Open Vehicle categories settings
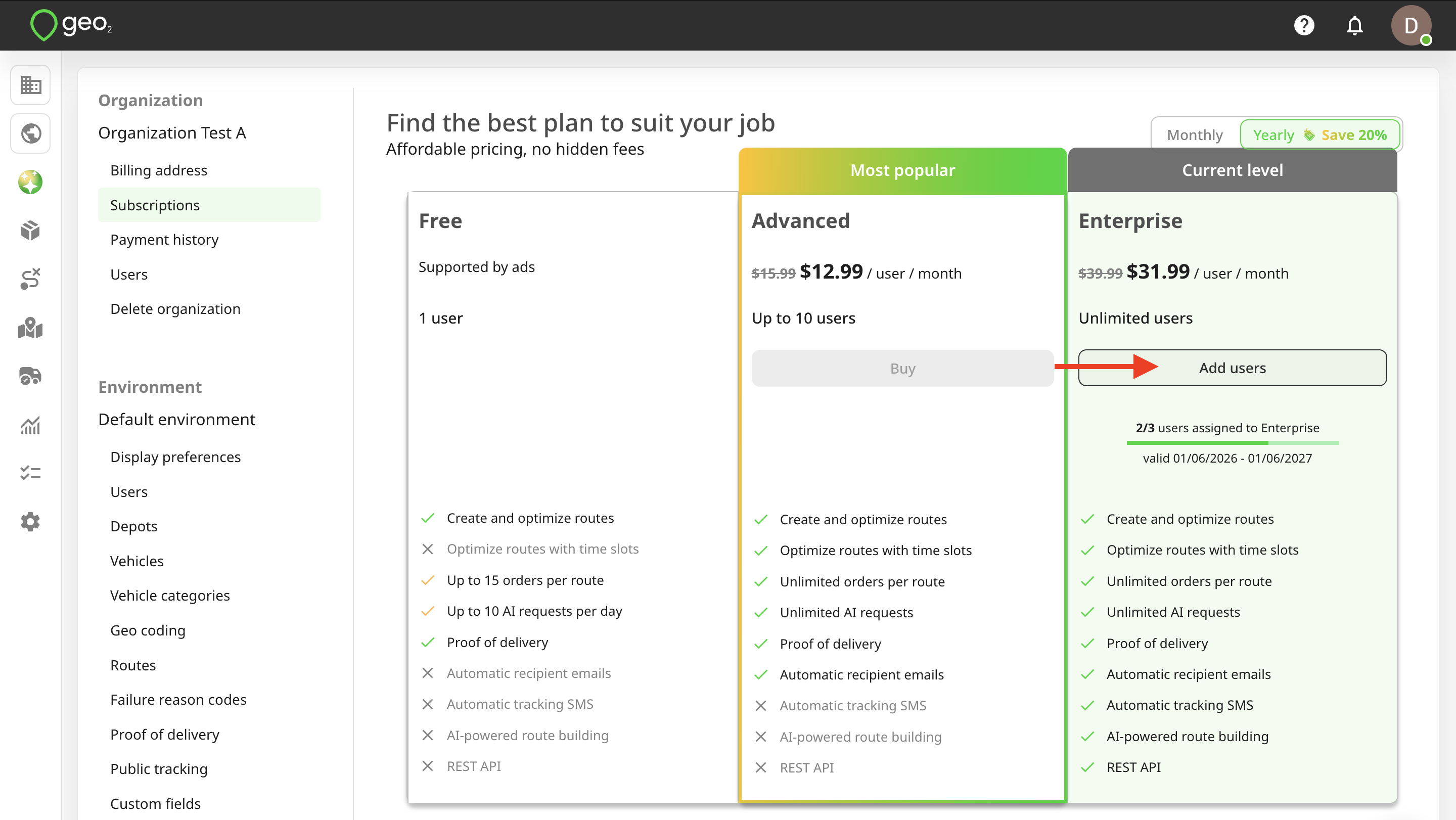 [x=170, y=596]
